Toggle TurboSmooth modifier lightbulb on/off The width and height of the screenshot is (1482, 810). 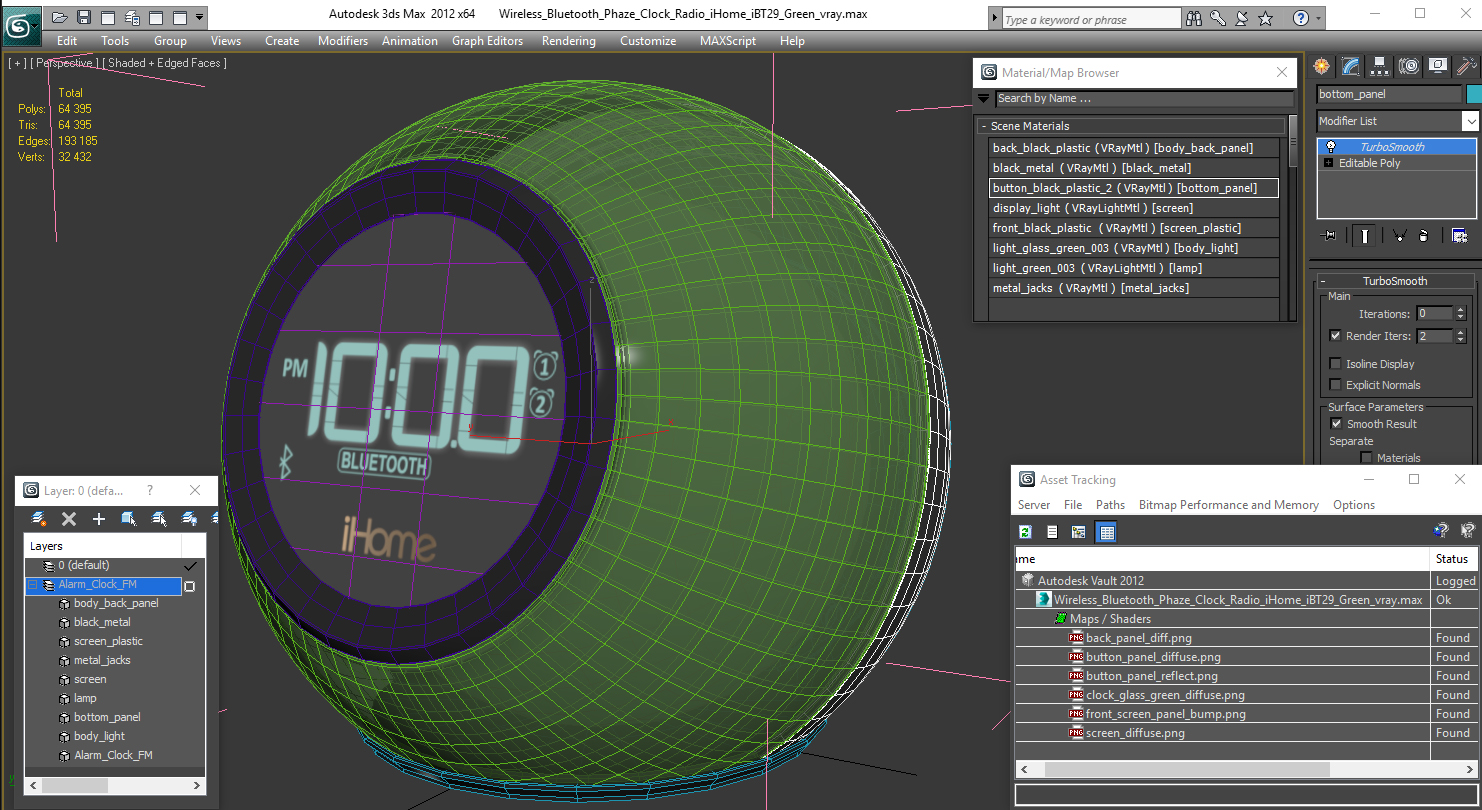coord(1330,147)
